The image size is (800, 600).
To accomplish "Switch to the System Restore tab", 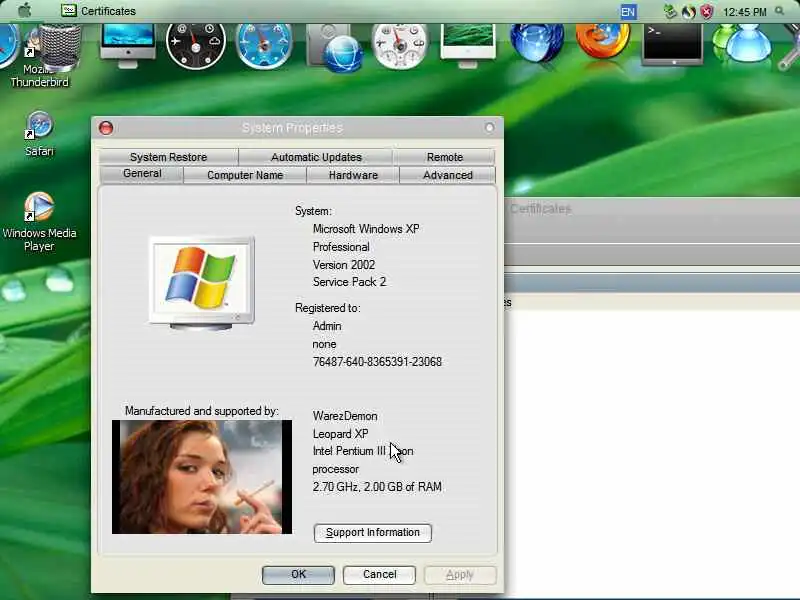I will pos(168,157).
